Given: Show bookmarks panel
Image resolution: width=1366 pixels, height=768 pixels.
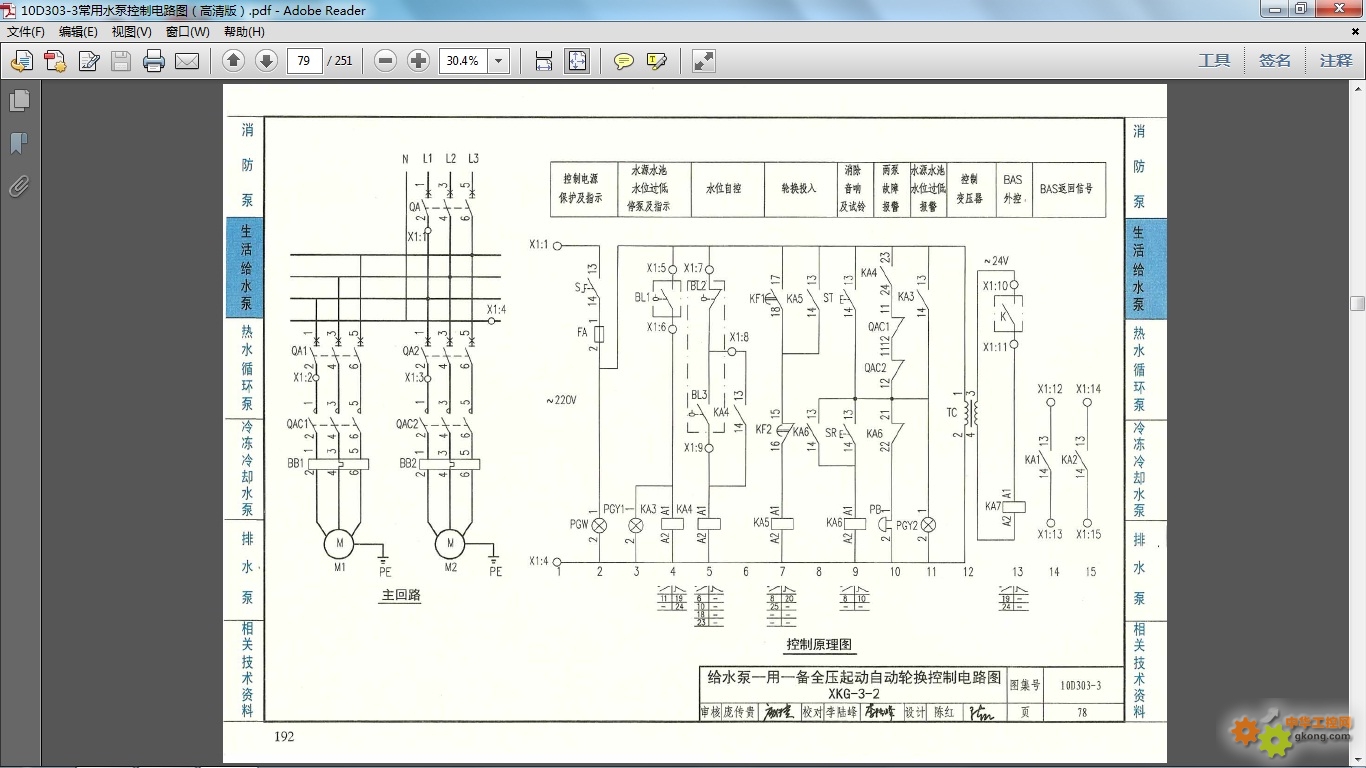Looking at the screenshot, I should click(19, 143).
